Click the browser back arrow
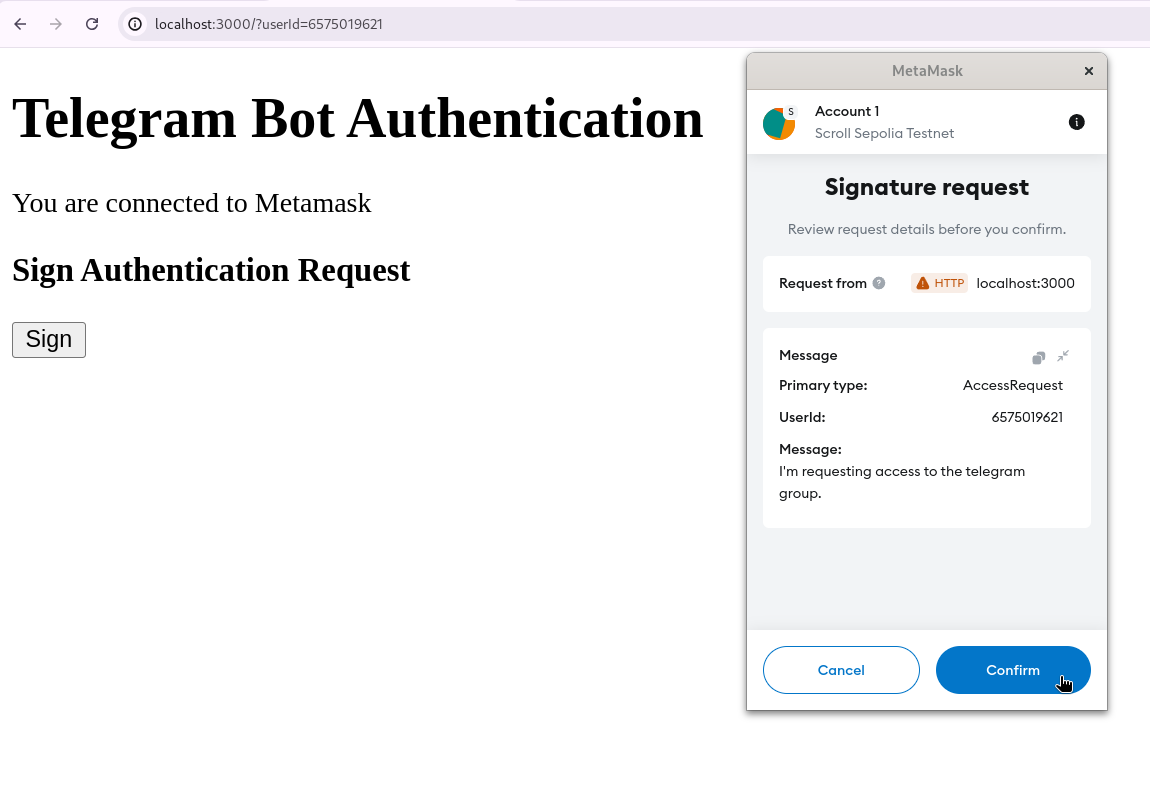Screen dimensions: 1150x788 [x=20, y=24]
